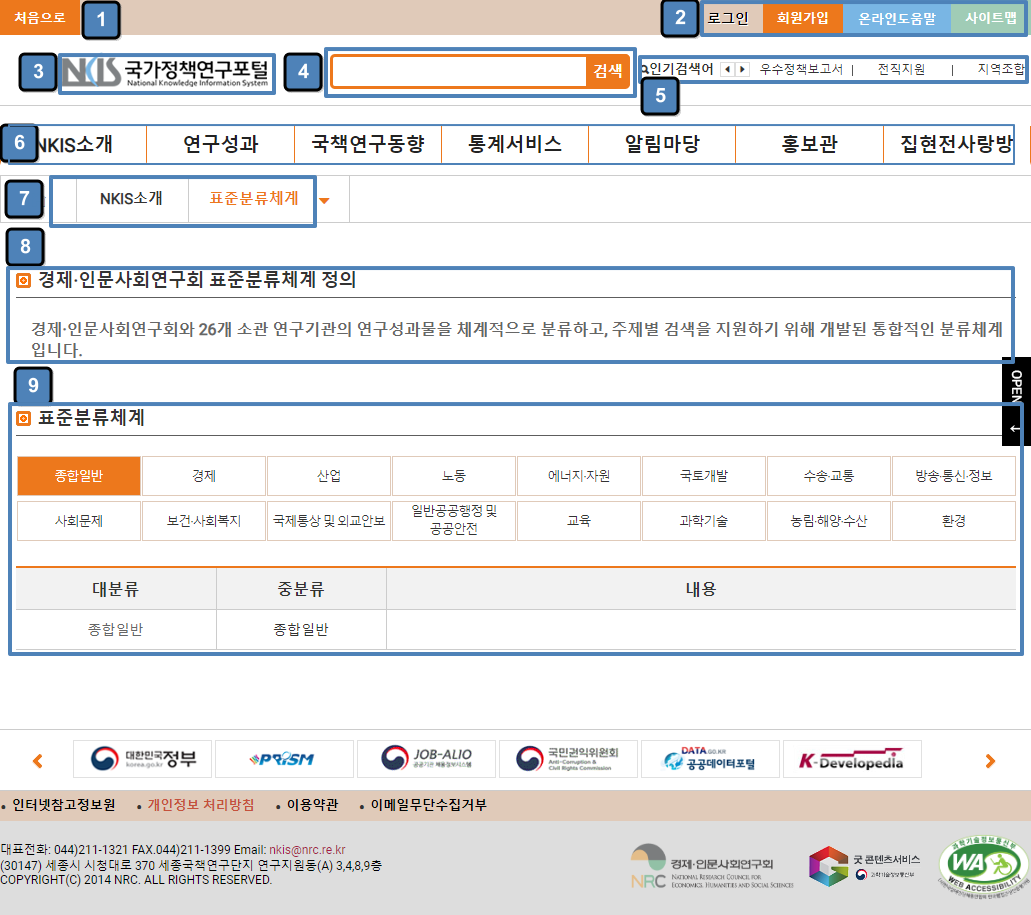Click the 국민권익위원회 footer logo
Viewport: 1031px width, 915px height.
point(566,759)
